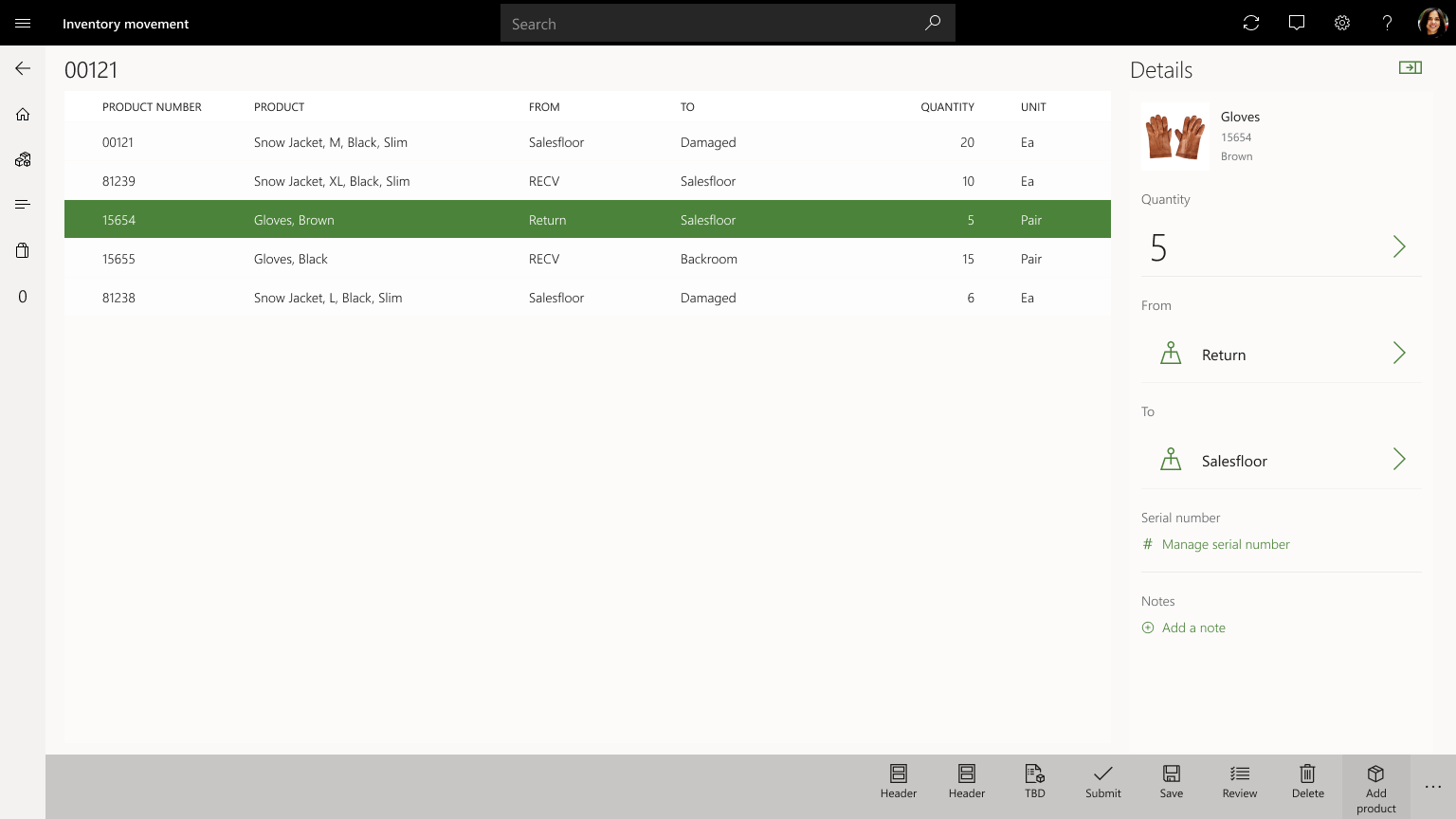Open the navigation hamburger menu

(x=22, y=23)
